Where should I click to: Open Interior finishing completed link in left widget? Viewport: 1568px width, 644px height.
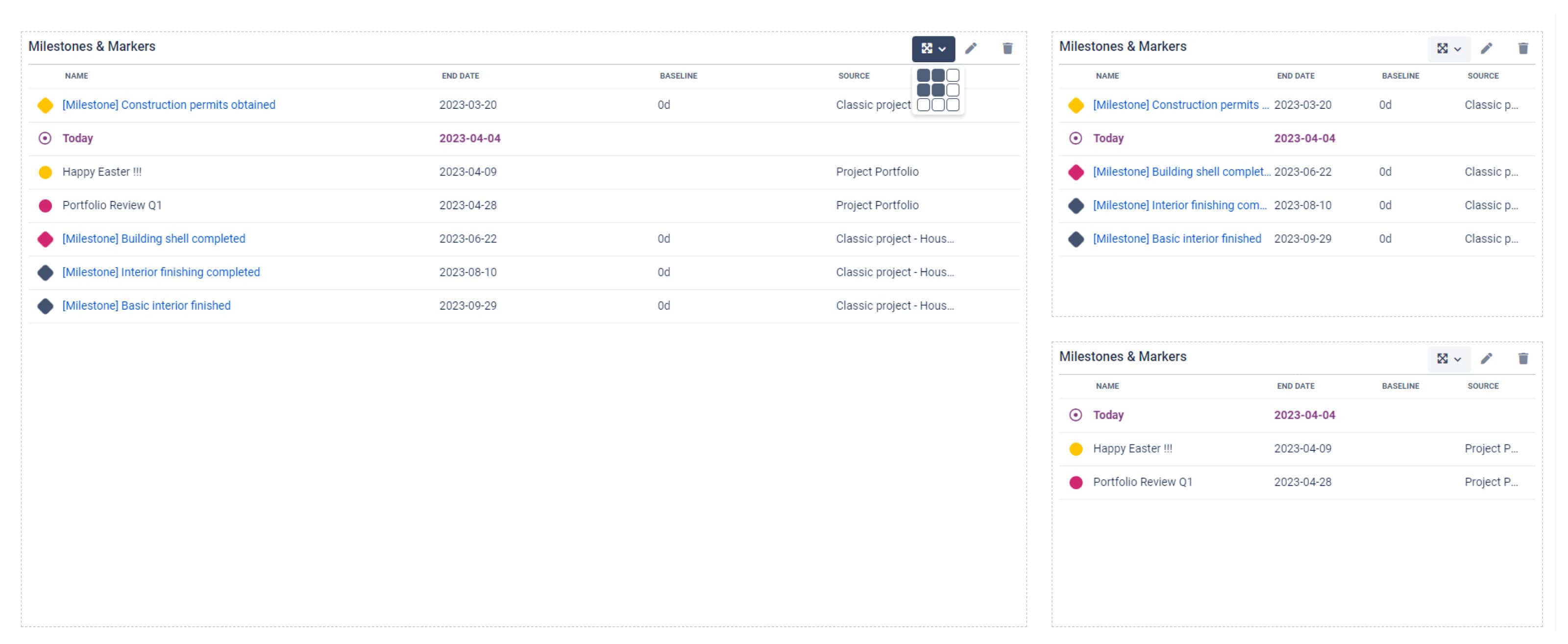161,272
